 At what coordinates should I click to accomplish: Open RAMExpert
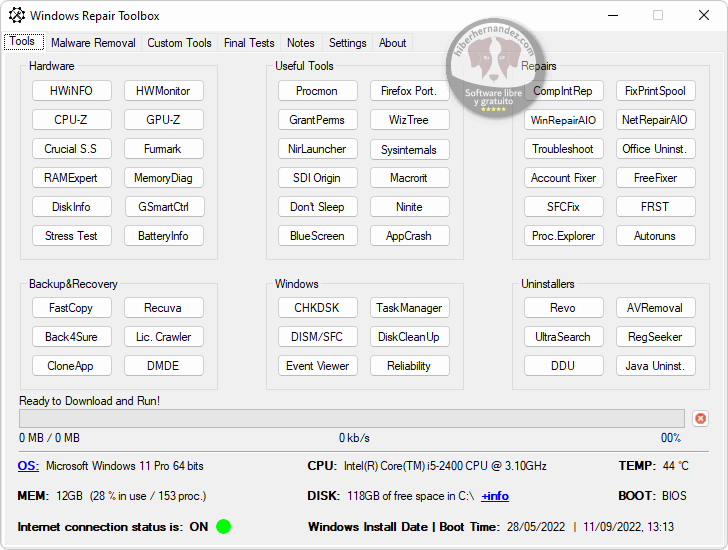(72, 178)
